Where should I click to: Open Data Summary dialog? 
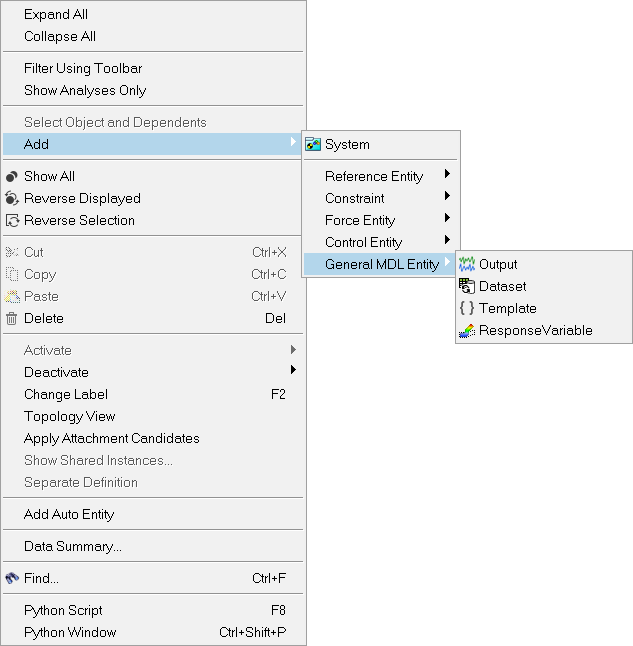[73, 547]
